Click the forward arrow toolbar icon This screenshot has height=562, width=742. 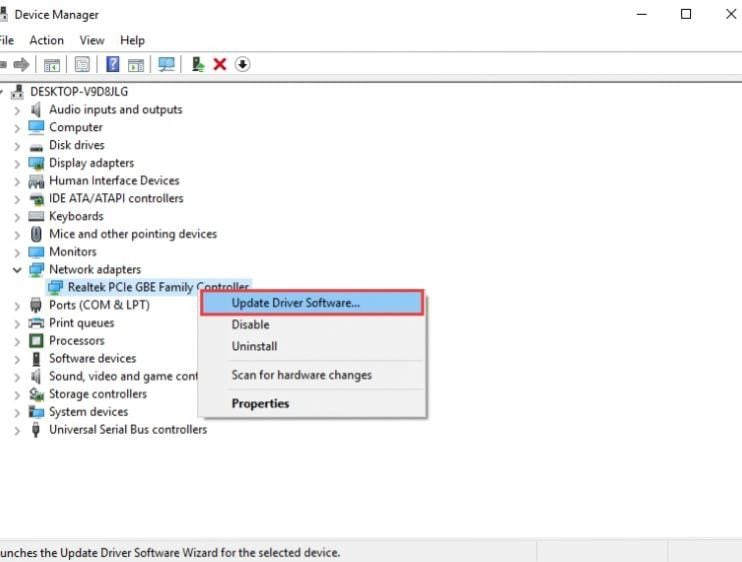tap(21, 64)
